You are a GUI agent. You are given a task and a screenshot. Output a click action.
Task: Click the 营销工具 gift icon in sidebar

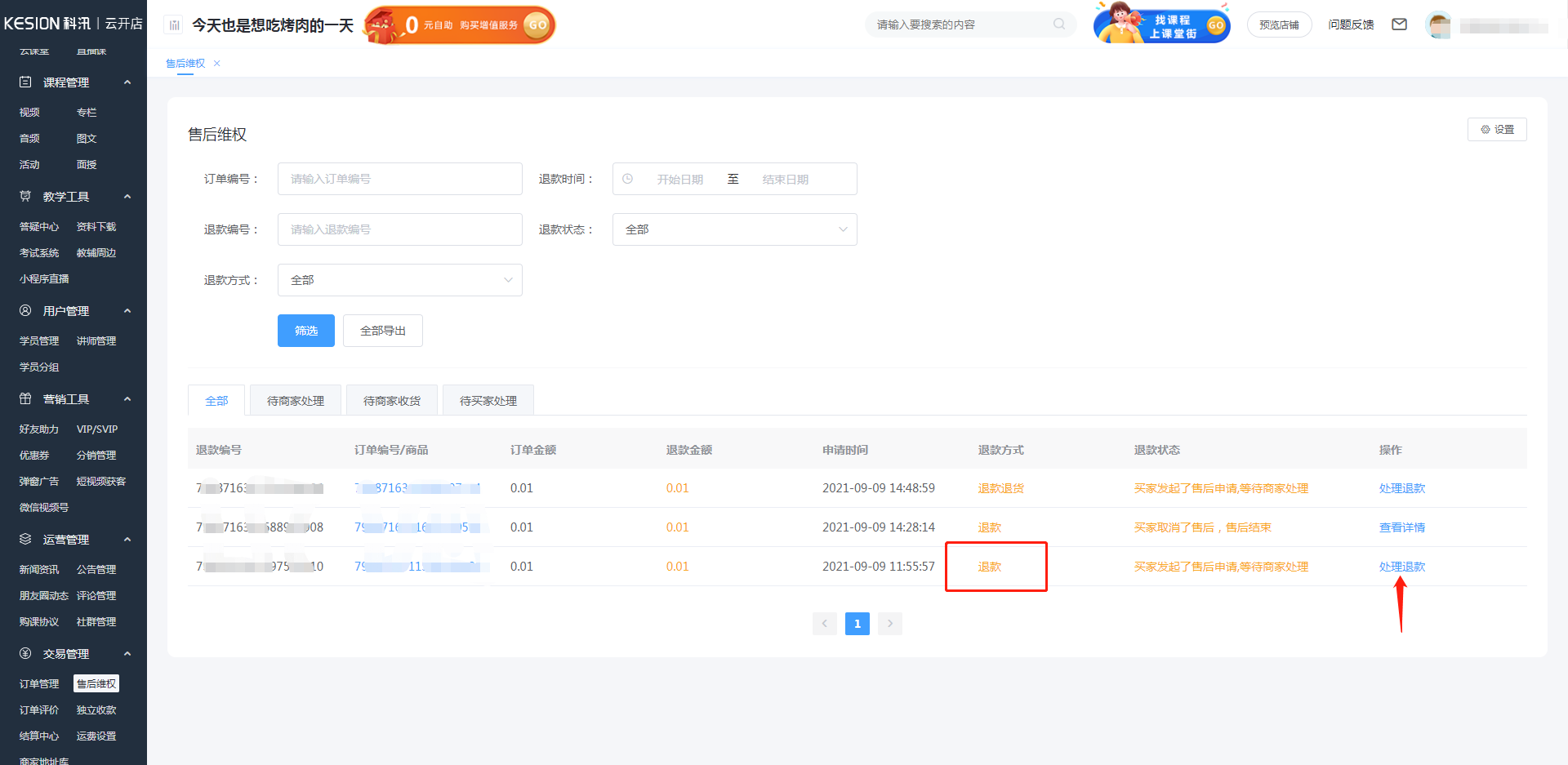(24, 398)
